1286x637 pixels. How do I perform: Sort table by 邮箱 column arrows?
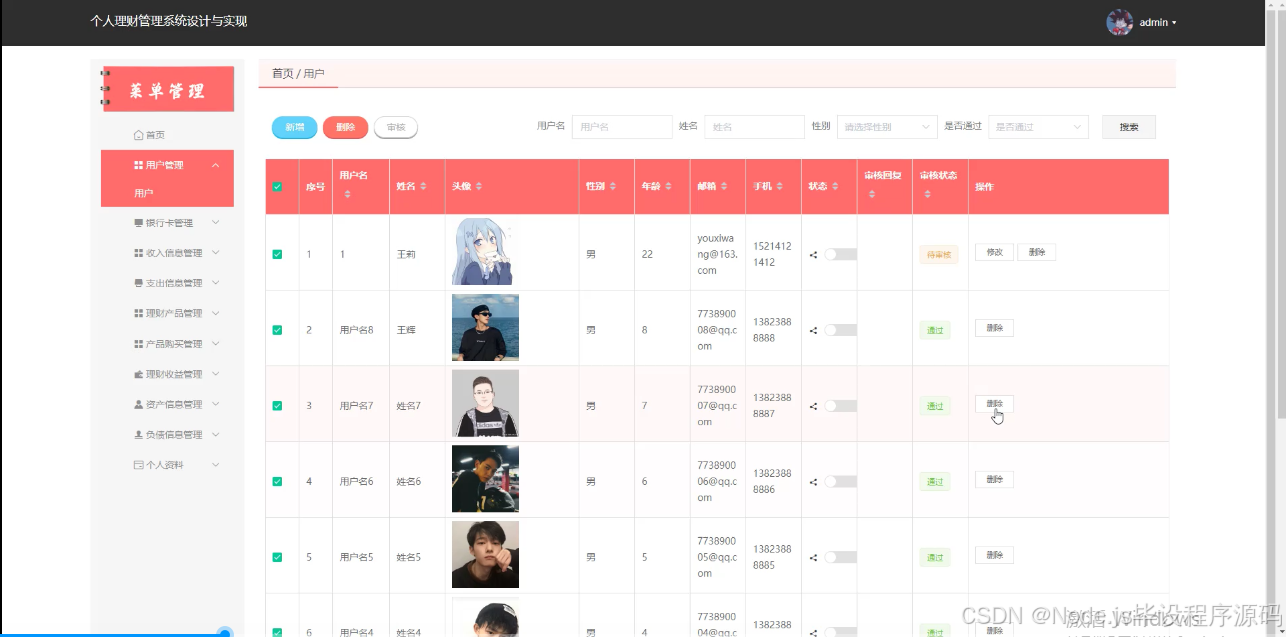tap(724, 187)
